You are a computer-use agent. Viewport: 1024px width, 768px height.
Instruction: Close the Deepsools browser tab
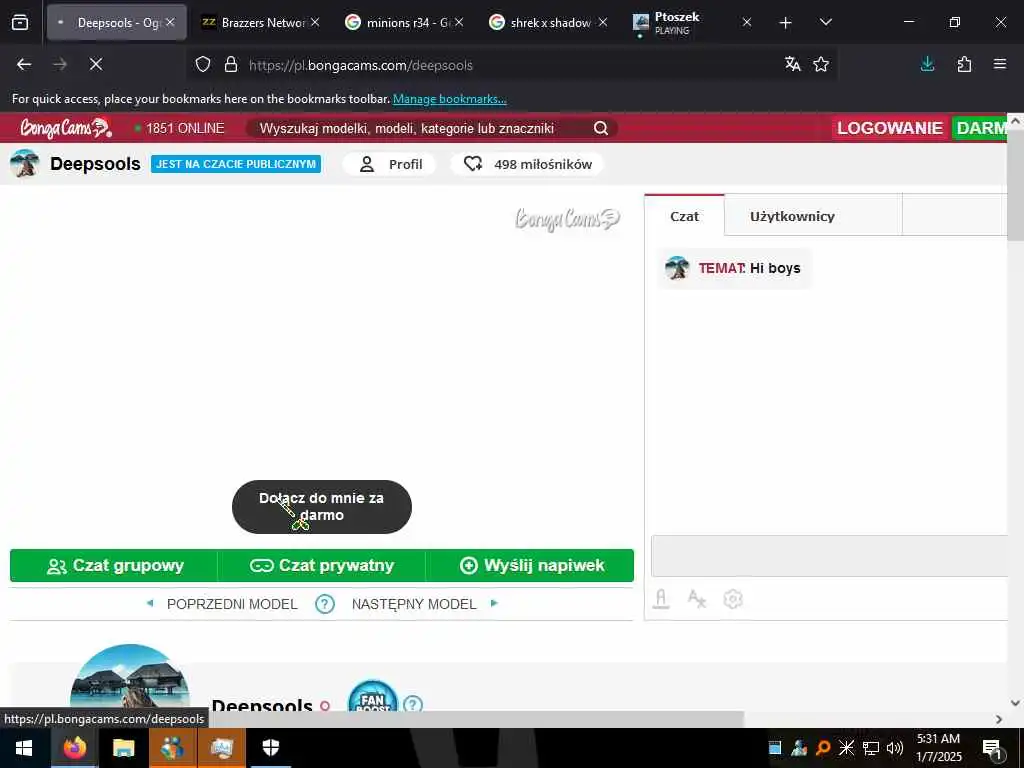170,22
